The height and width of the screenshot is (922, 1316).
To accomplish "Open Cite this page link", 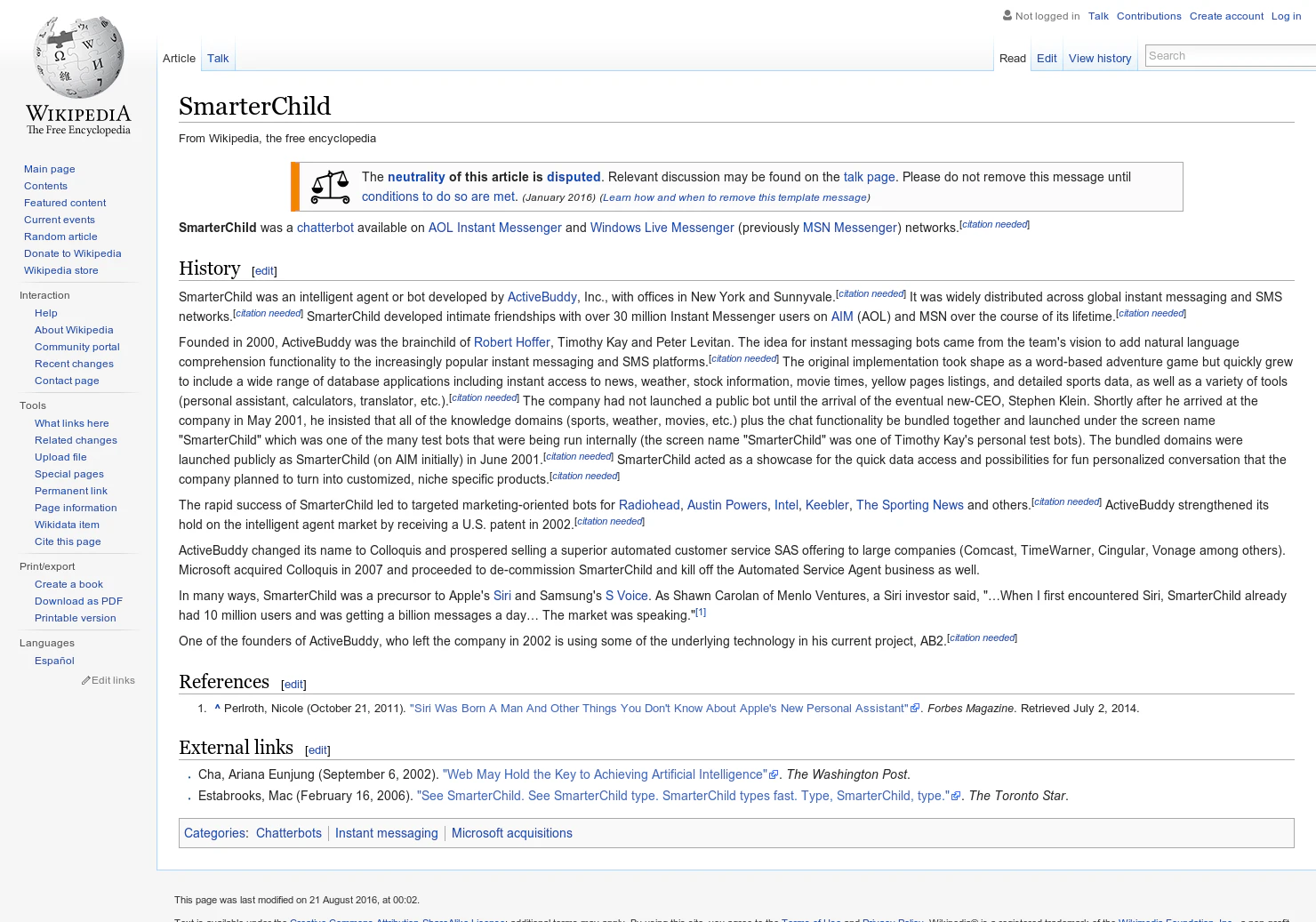I will [68, 541].
